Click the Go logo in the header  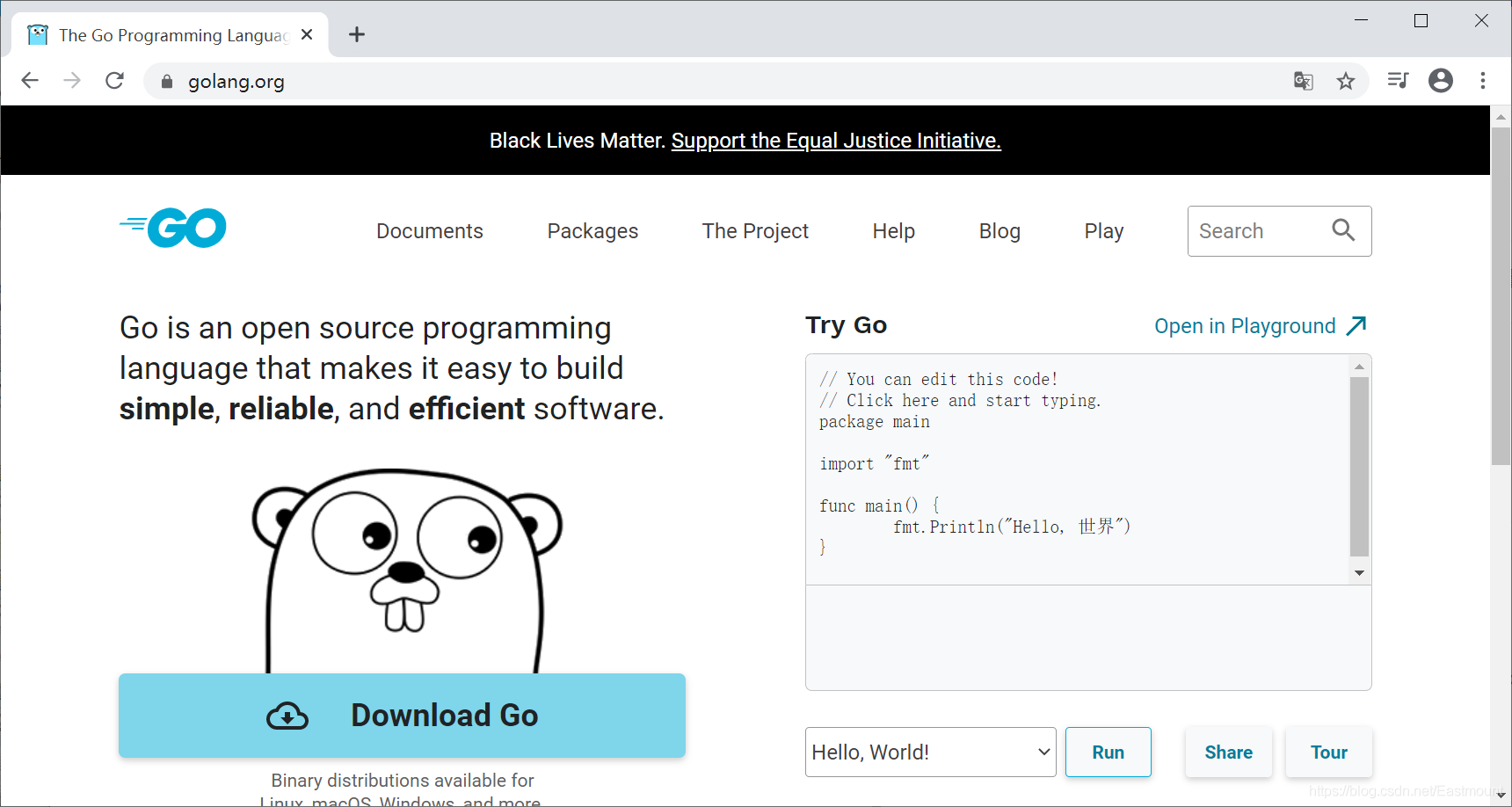(173, 228)
